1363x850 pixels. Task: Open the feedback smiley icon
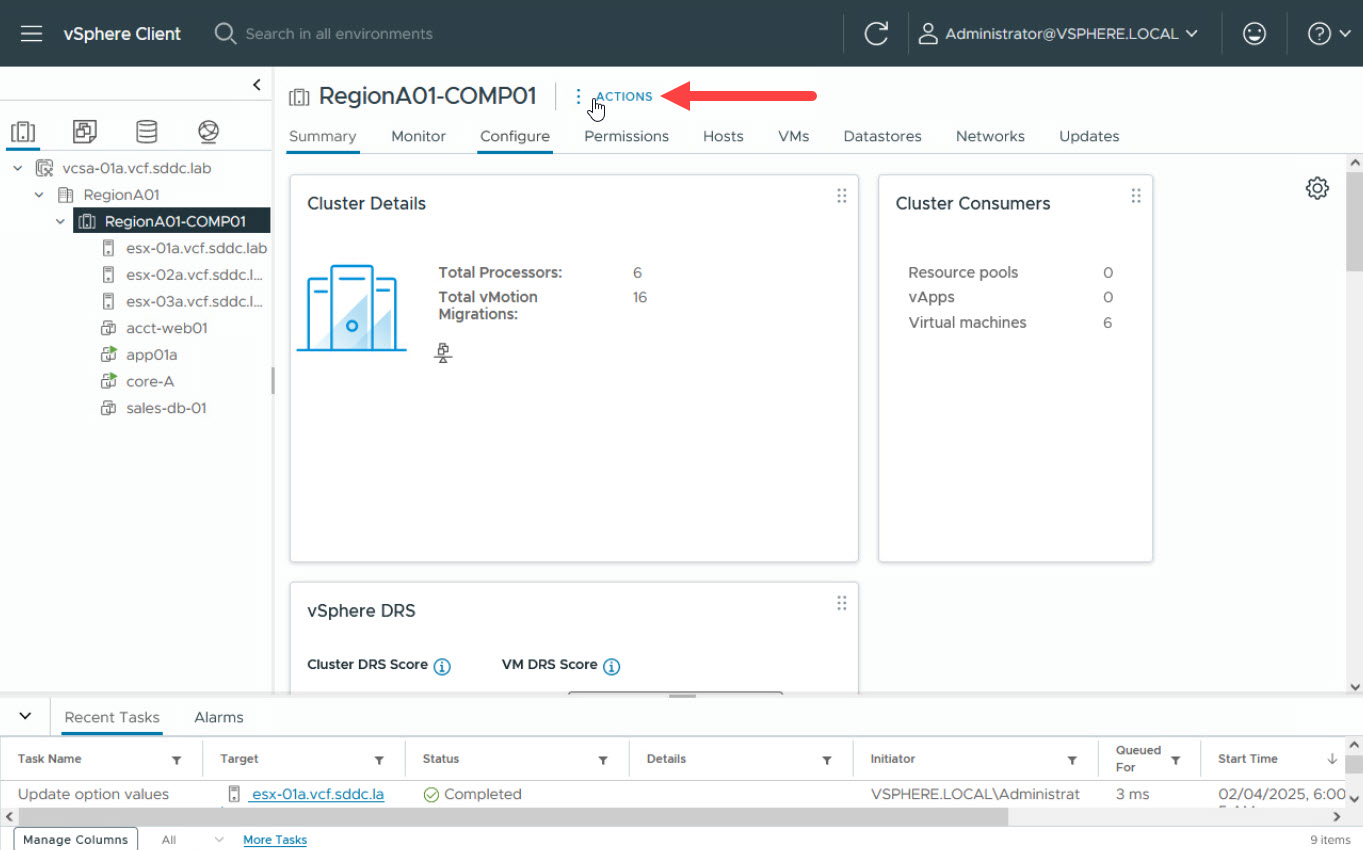(x=1254, y=33)
